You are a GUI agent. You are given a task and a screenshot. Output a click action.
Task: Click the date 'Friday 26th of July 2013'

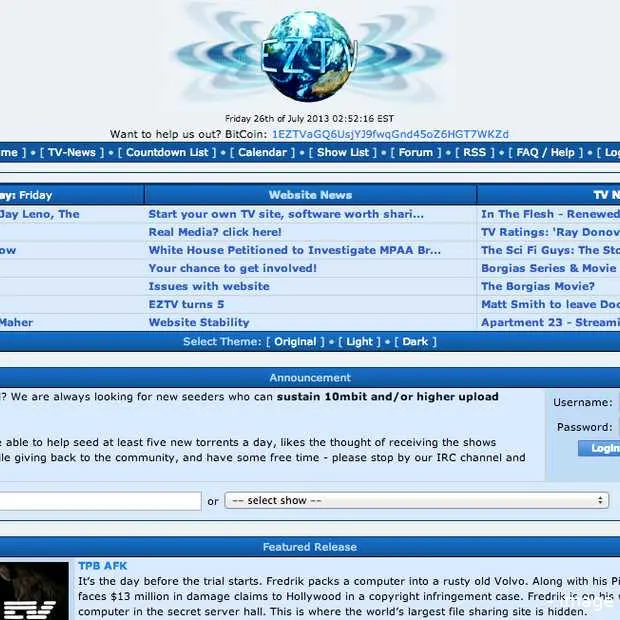(277, 119)
